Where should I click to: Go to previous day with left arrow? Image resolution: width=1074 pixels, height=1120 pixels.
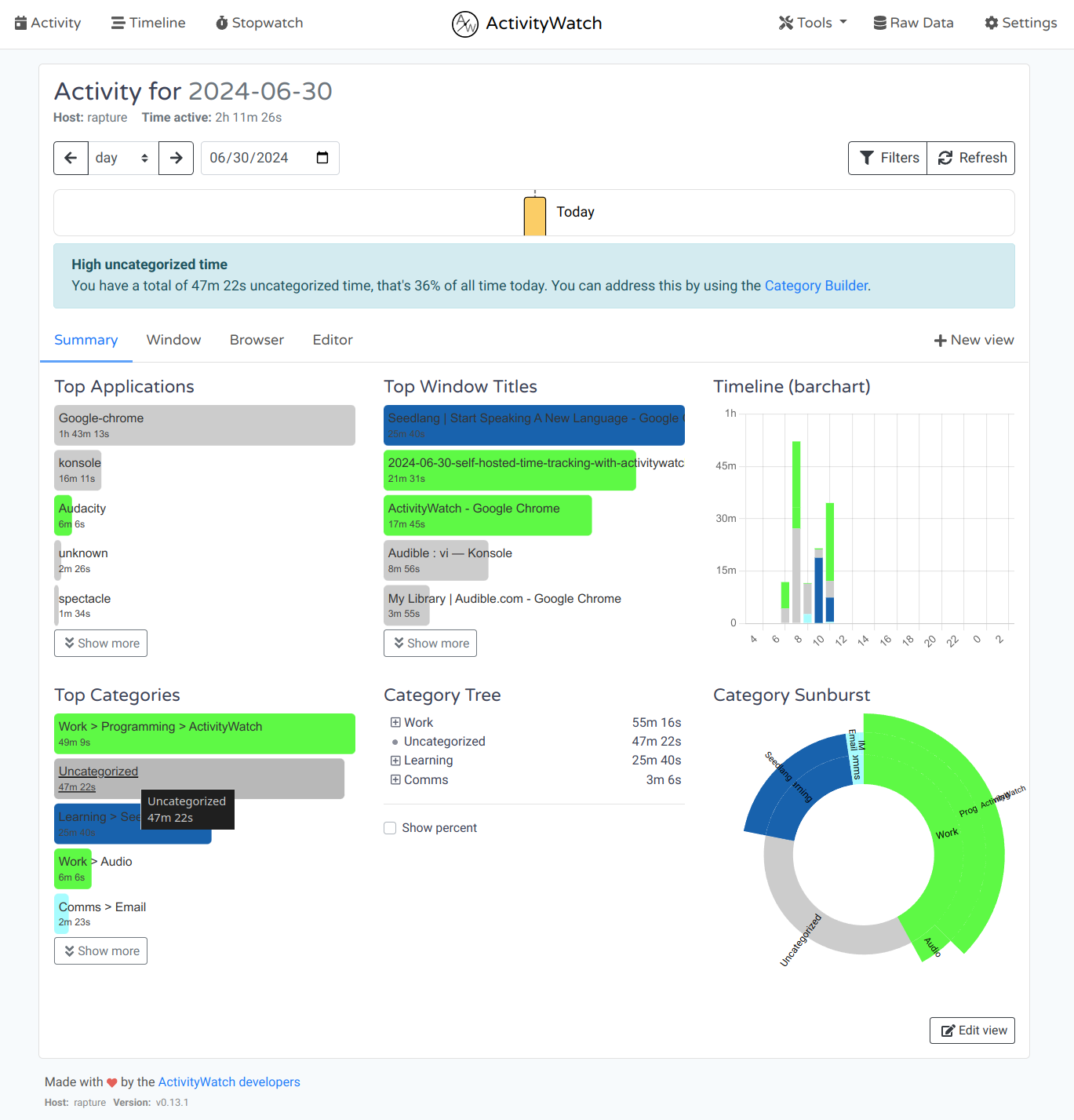pos(71,158)
